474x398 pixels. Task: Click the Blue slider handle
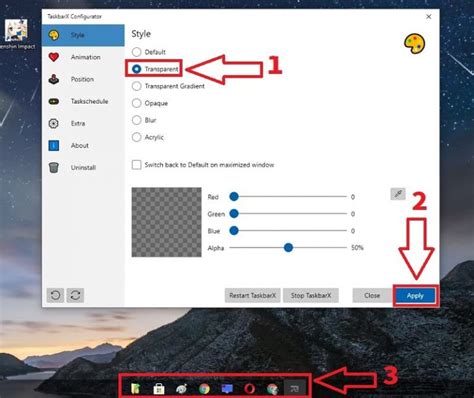(x=234, y=231)
